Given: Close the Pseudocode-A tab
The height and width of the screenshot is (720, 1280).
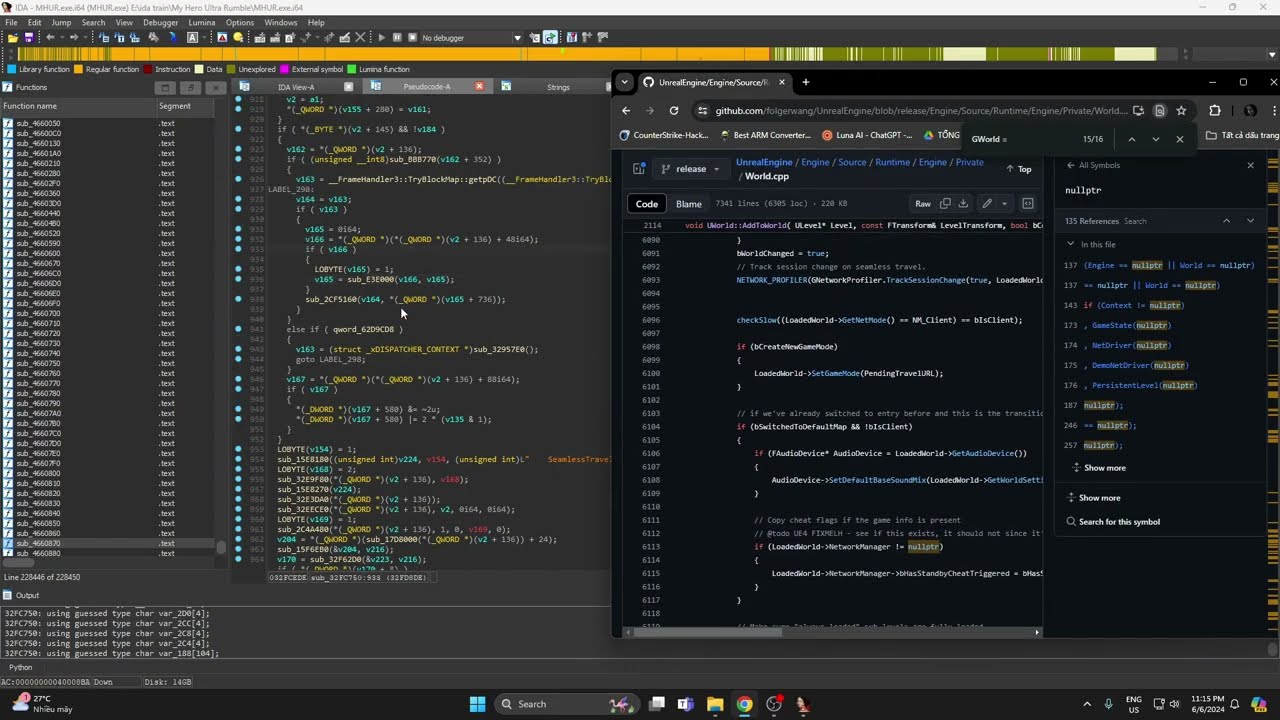Looking at the screenshot, I should (479, 87).
